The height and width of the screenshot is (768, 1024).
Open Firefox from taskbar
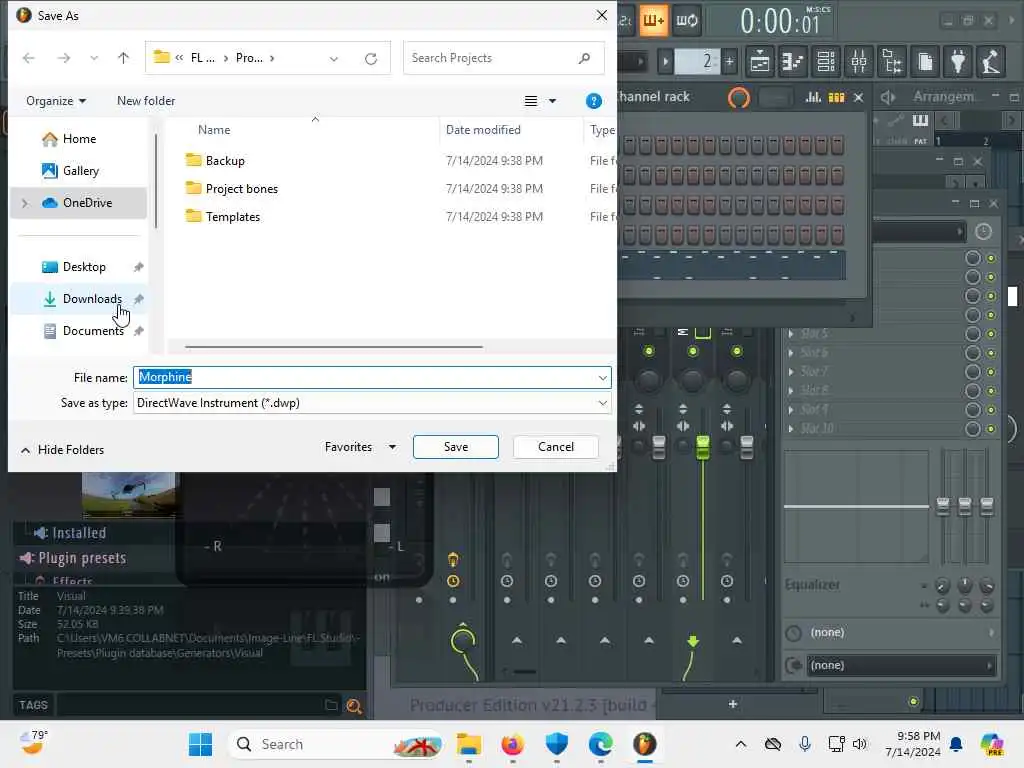coord(513,744)
